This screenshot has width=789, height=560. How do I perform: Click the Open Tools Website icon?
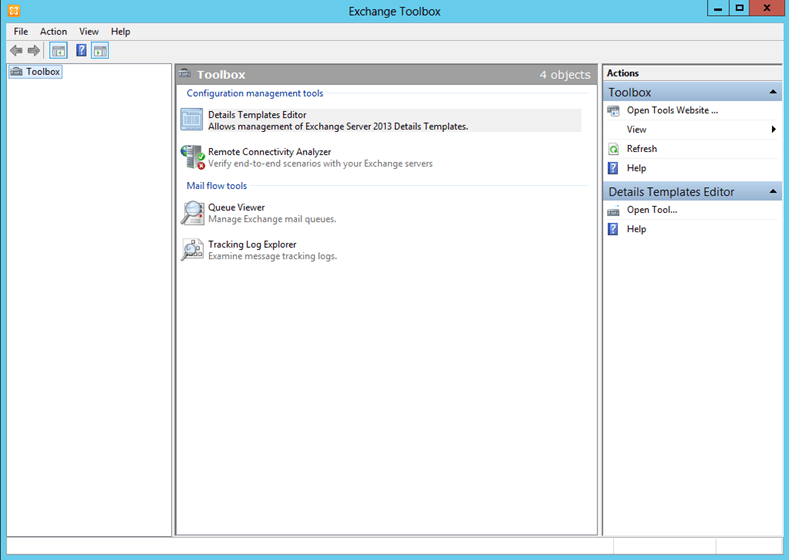coord(613,111)
